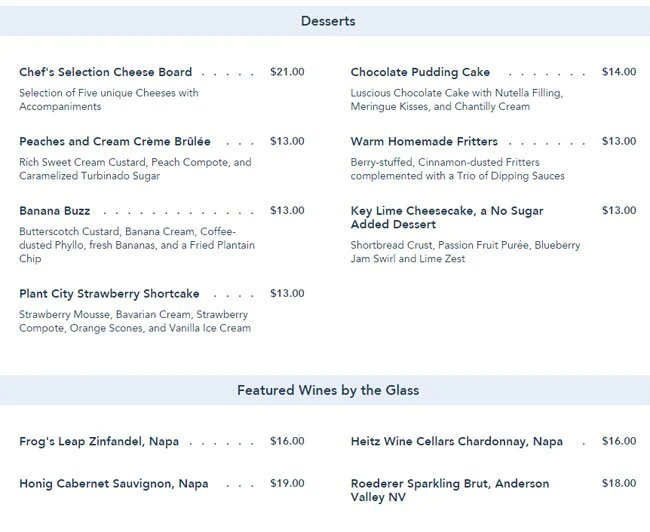Open Key Lime Cheesecake No Sugar Added item
The image size is (650, 532).
click(x=447, y=217)
